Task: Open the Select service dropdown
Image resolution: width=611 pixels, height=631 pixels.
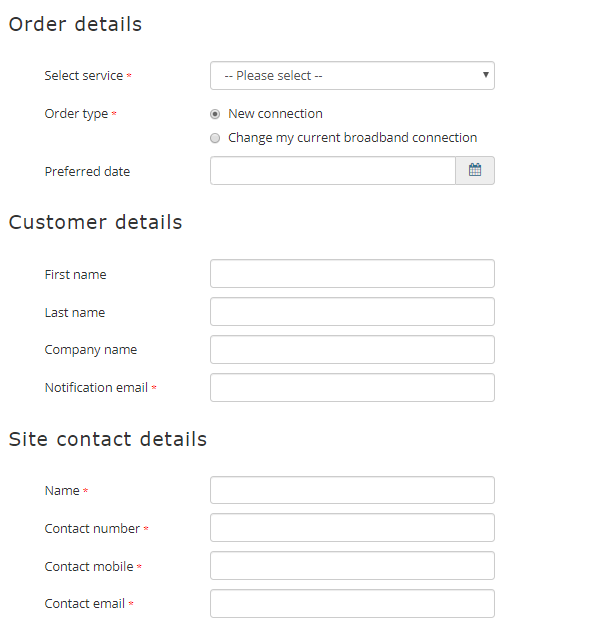Action: [x=352, y=76]
